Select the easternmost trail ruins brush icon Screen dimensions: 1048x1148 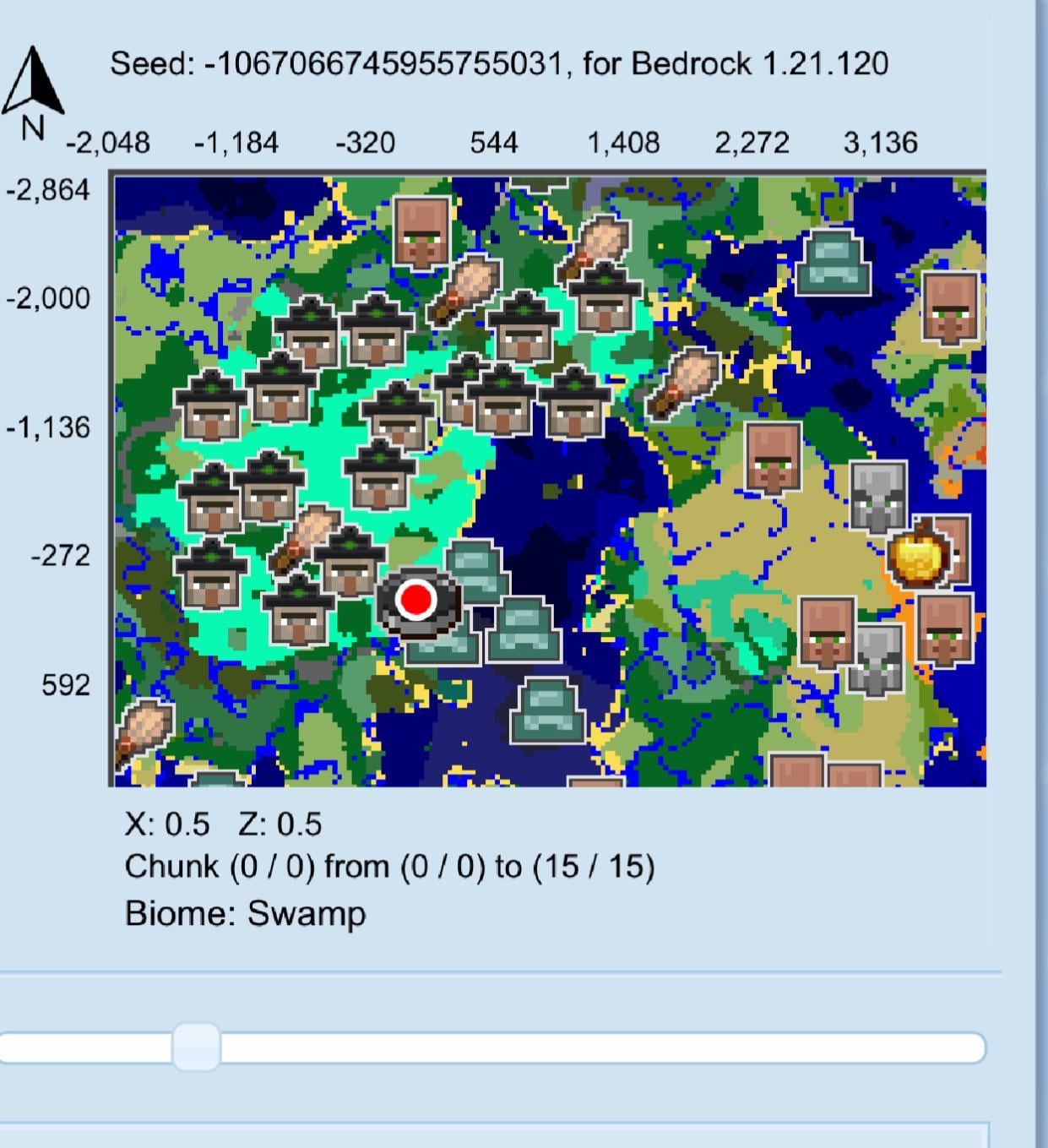tap(686, 382)
